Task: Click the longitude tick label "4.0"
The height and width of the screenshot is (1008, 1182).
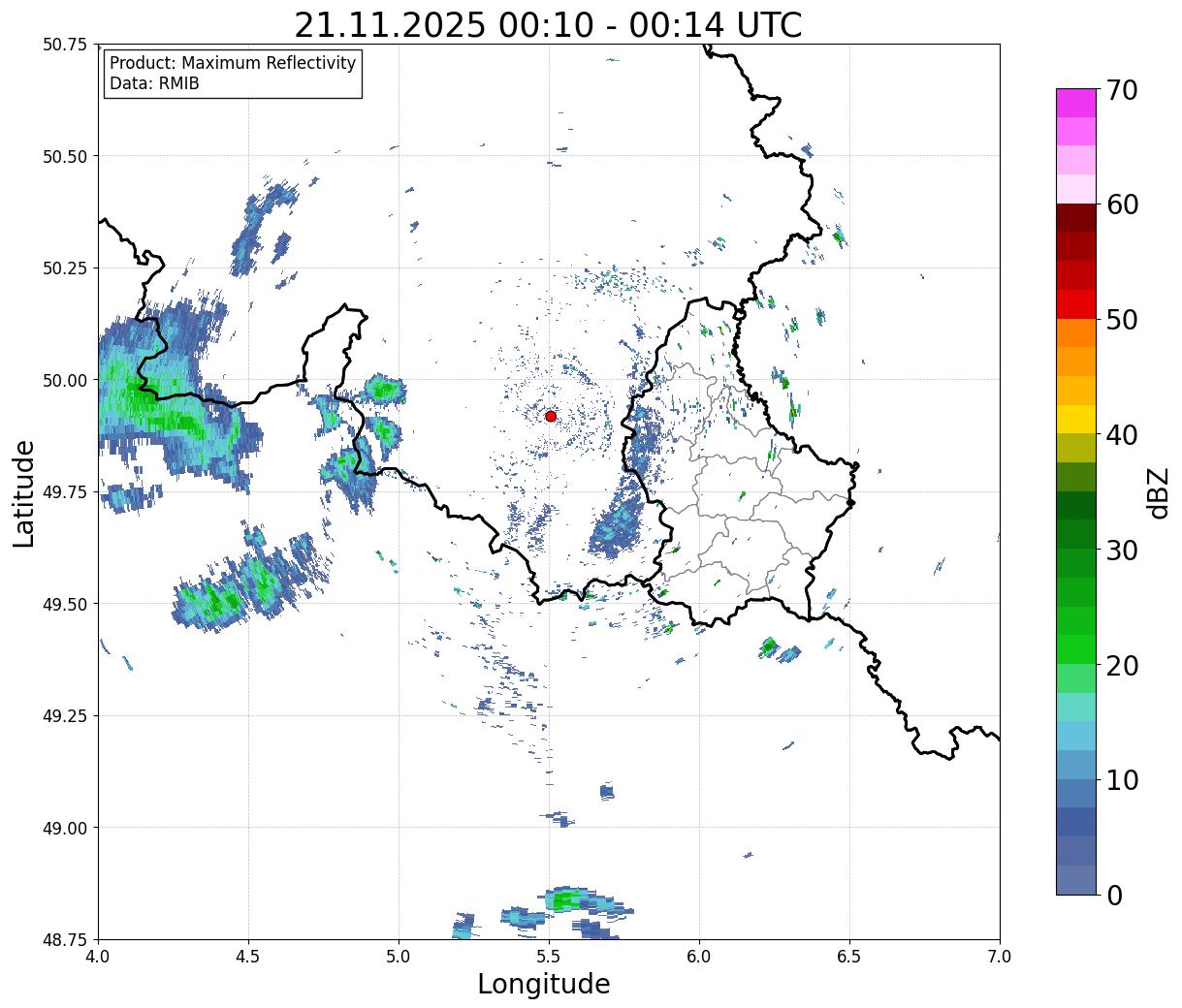Action: 98,957
